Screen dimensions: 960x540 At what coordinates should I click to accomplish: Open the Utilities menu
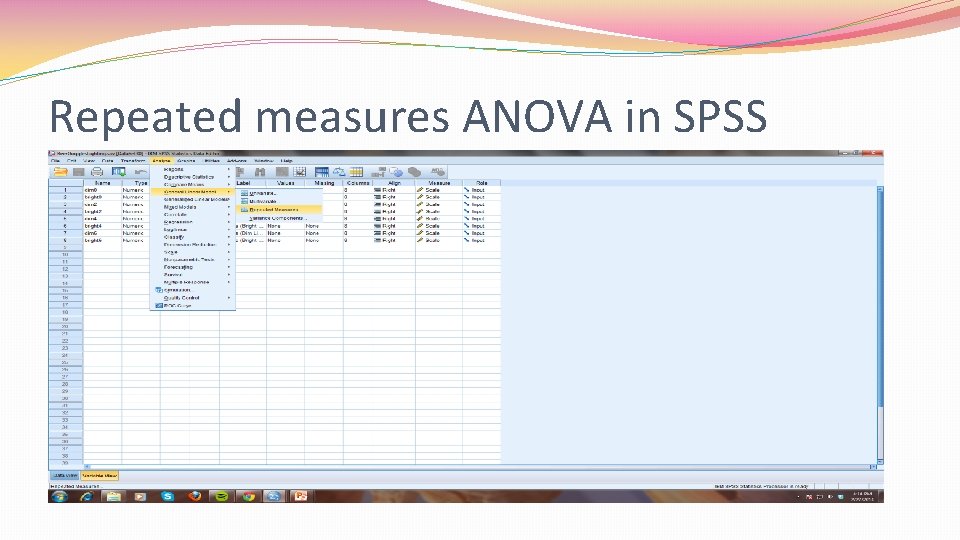(x=212, y=161)
